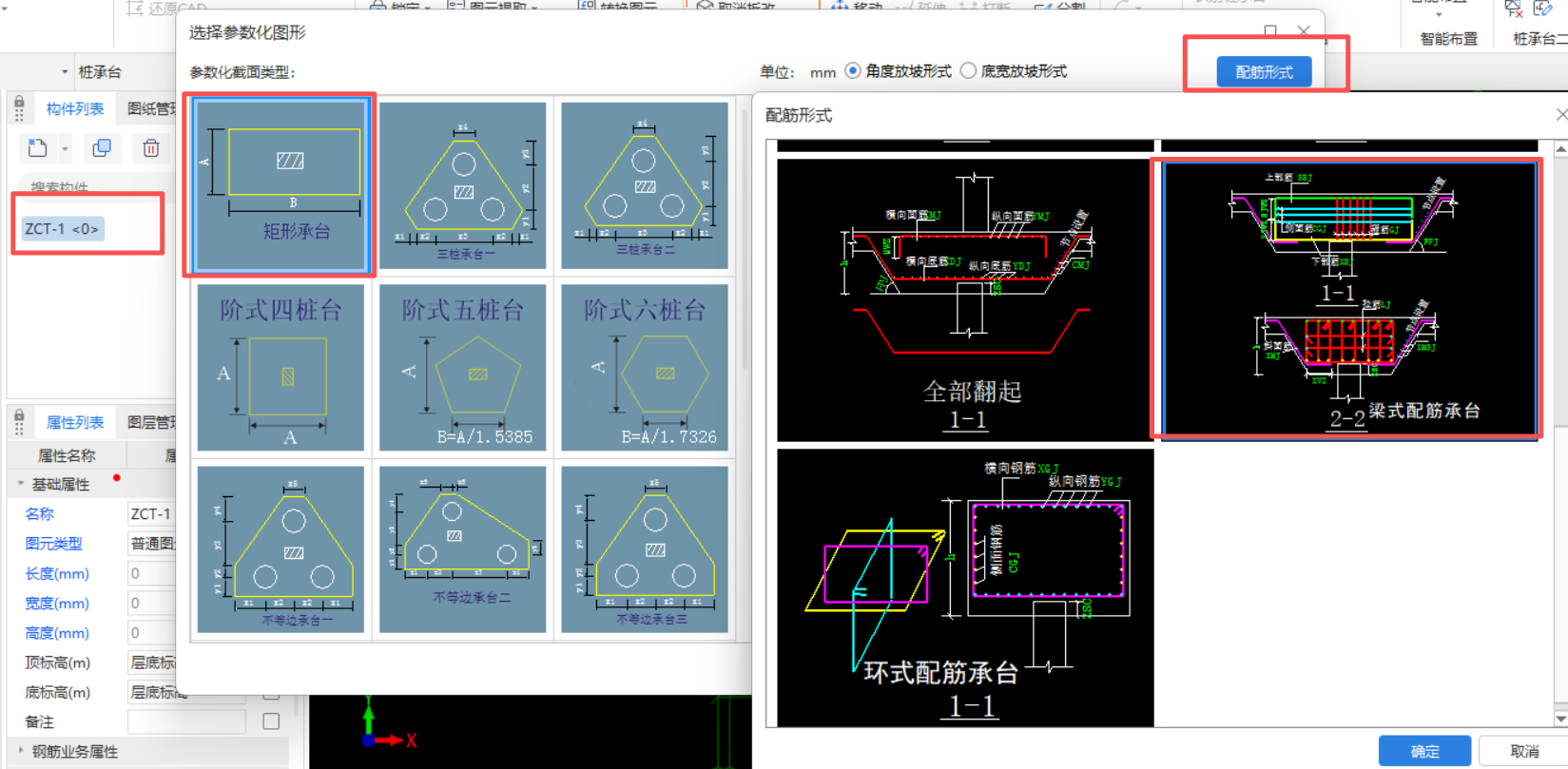Select the 底宽放坡形式 radio button
1568x769 pixels.
pos(968,71)
